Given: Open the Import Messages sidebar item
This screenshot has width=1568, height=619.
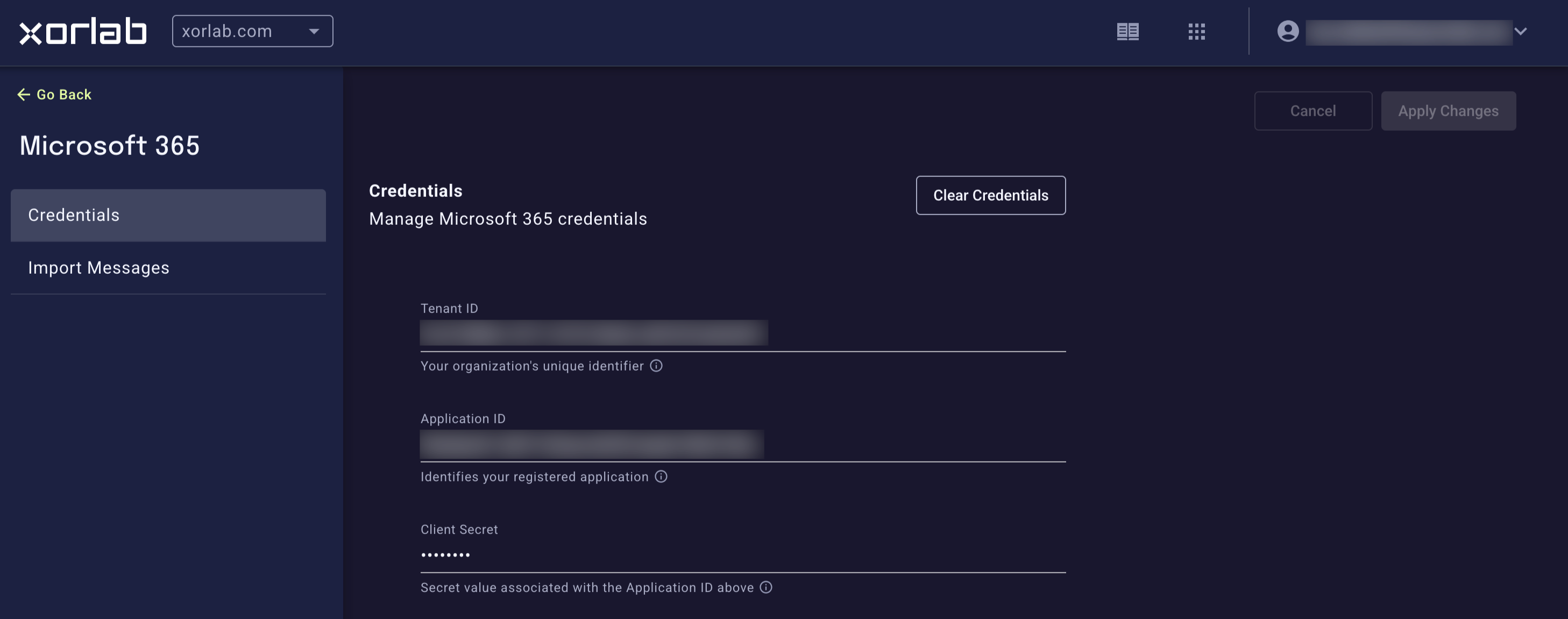Looking at the screenshot, I should 168,268.
